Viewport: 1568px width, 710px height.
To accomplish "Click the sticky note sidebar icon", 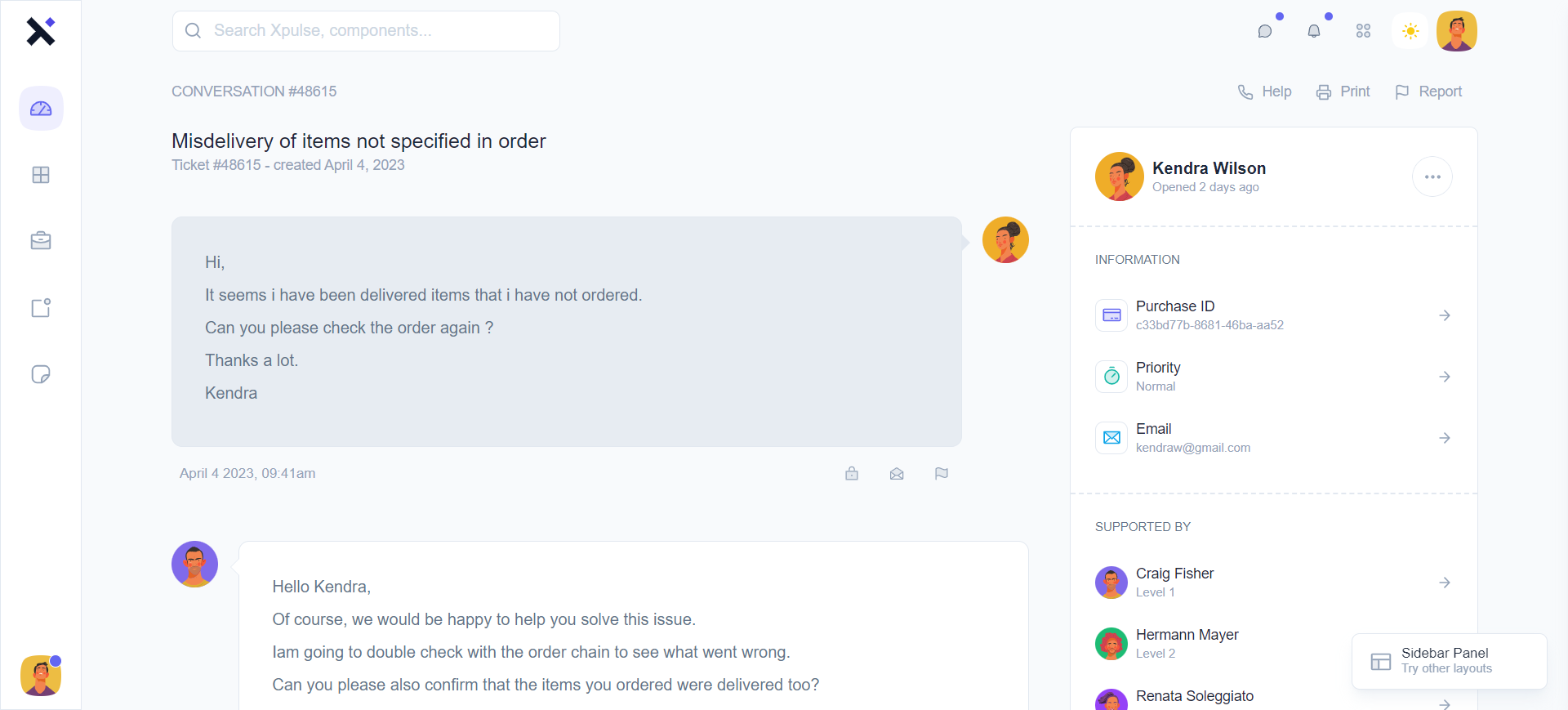I will pos(41,374).
